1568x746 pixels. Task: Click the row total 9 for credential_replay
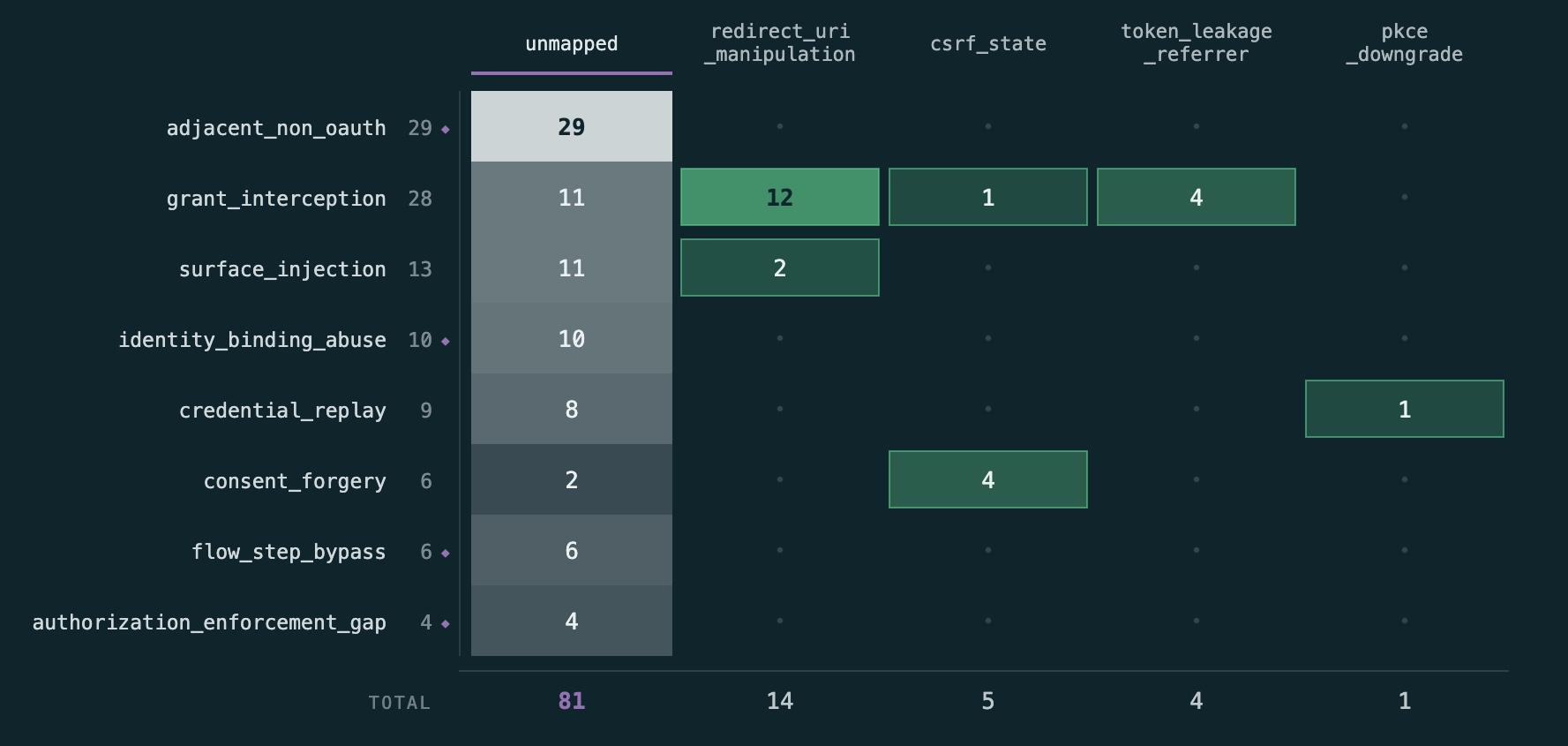point(426,411)
